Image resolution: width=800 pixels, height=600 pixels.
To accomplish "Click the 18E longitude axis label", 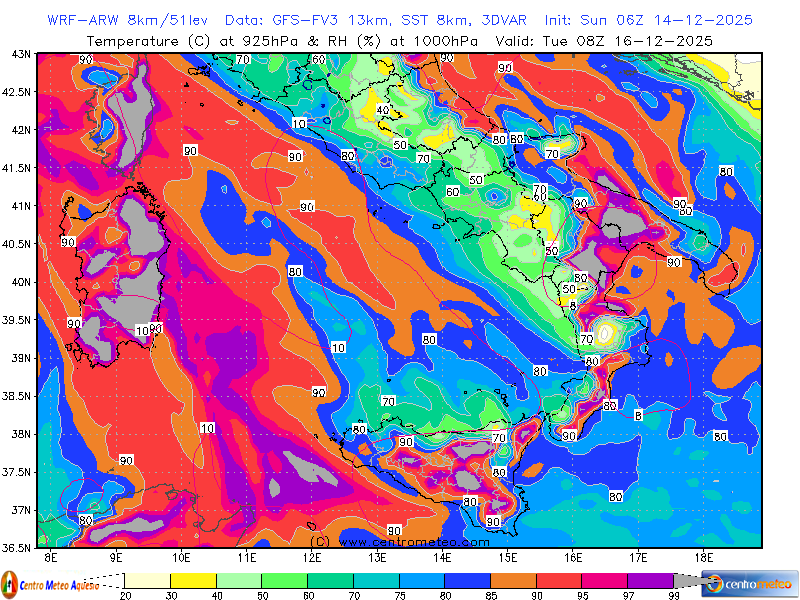I will (x=703, y=556).
